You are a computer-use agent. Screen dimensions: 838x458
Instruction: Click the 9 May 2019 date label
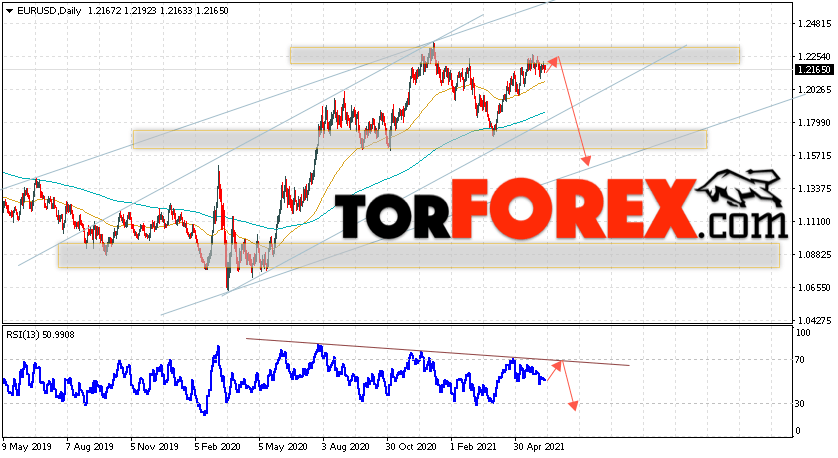[27, 446]
